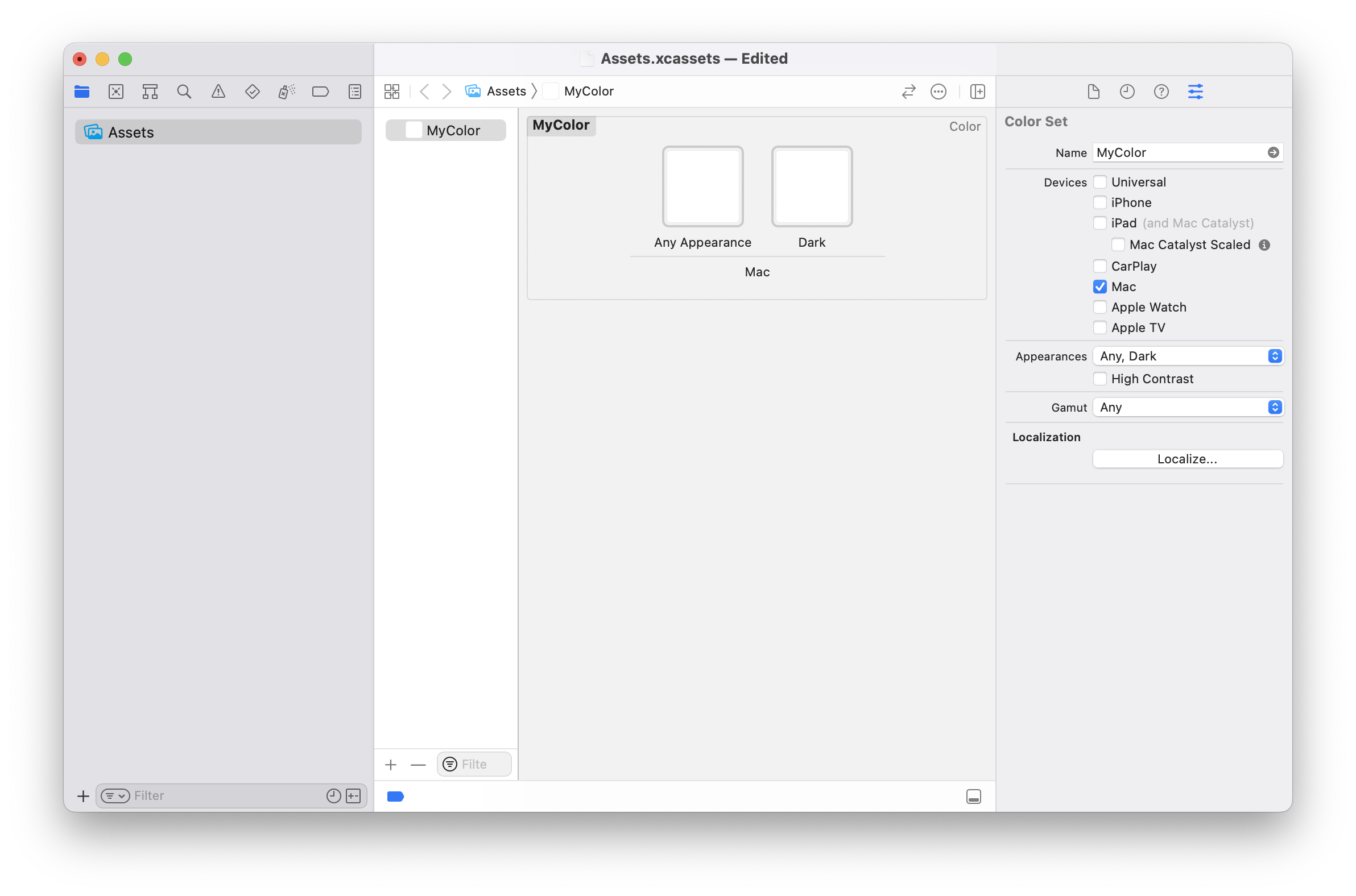The image size is (1356, 896).
Task: Select the Issue navigator warning icon
Action: (218, 91)
